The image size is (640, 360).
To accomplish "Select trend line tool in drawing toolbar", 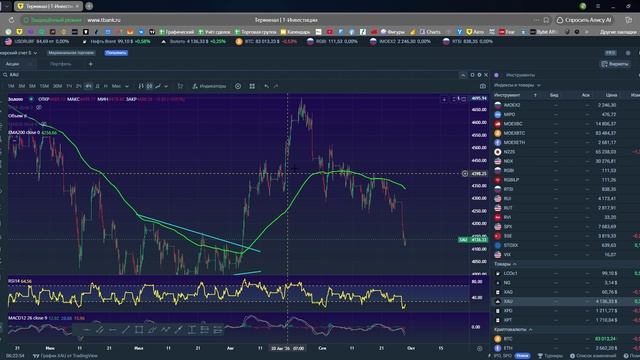I will pyautogui.click(x=126, y=329).
